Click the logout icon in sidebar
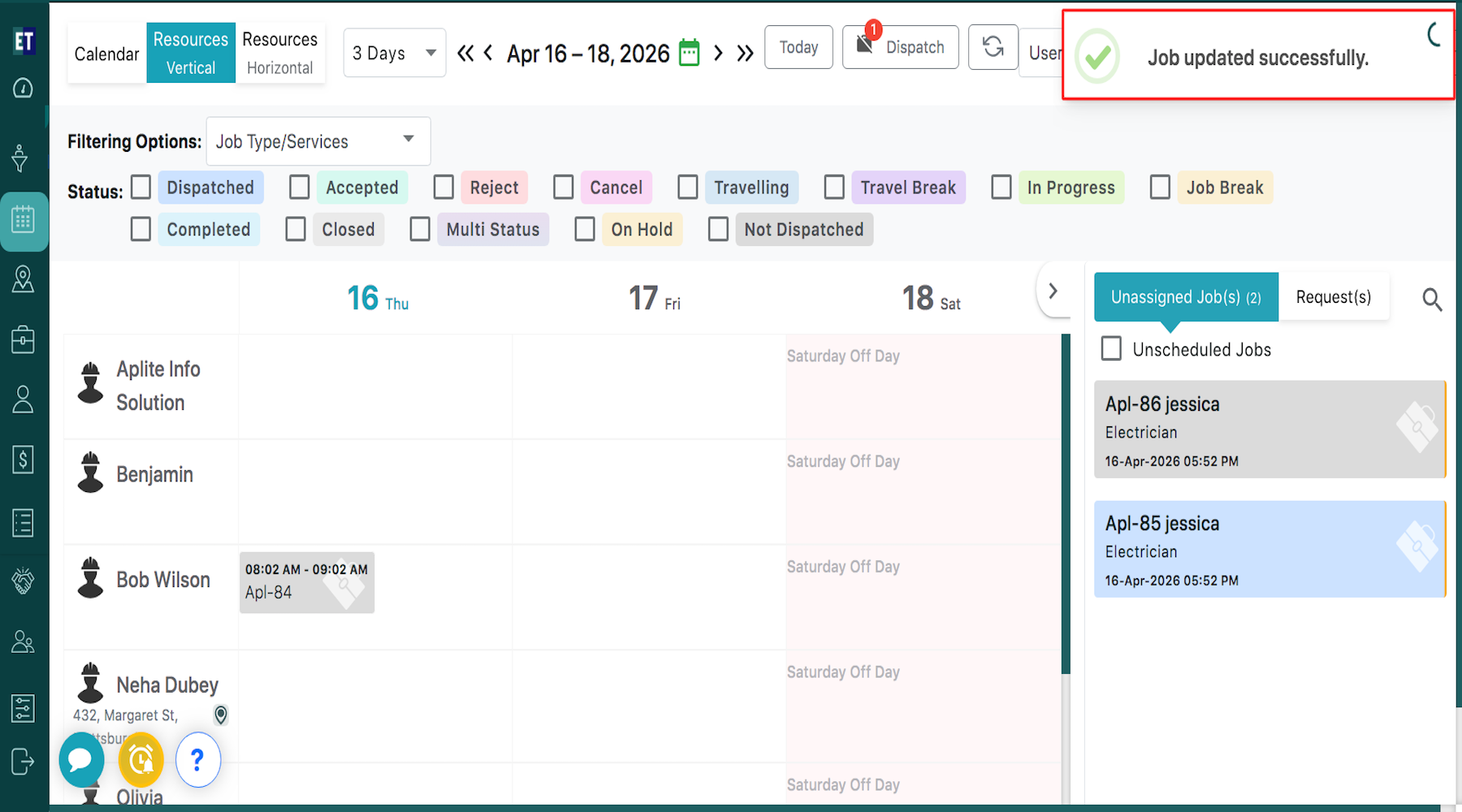The image size is (1462, 812). (23, 762)
